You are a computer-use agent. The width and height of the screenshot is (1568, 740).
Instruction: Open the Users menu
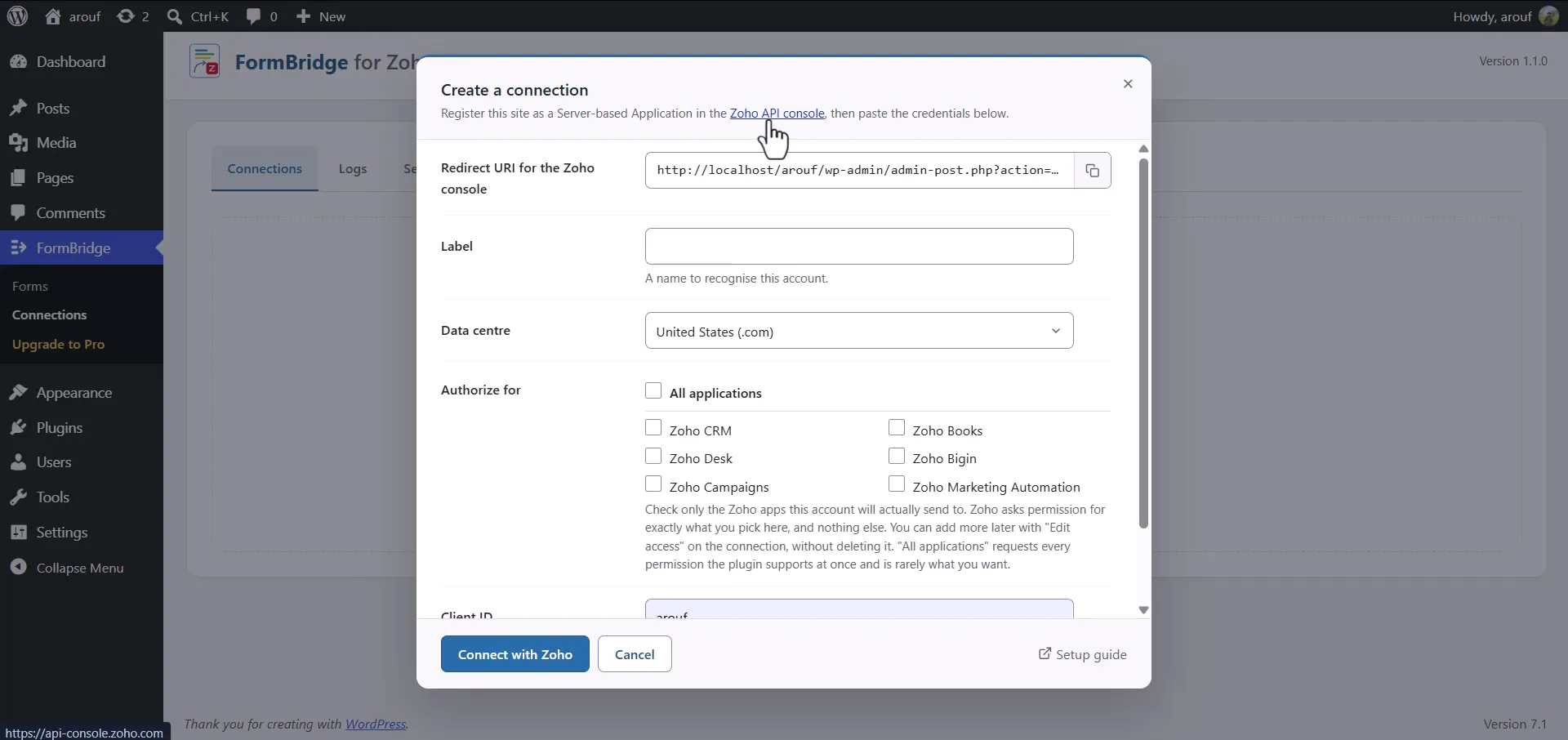[82, 462]
